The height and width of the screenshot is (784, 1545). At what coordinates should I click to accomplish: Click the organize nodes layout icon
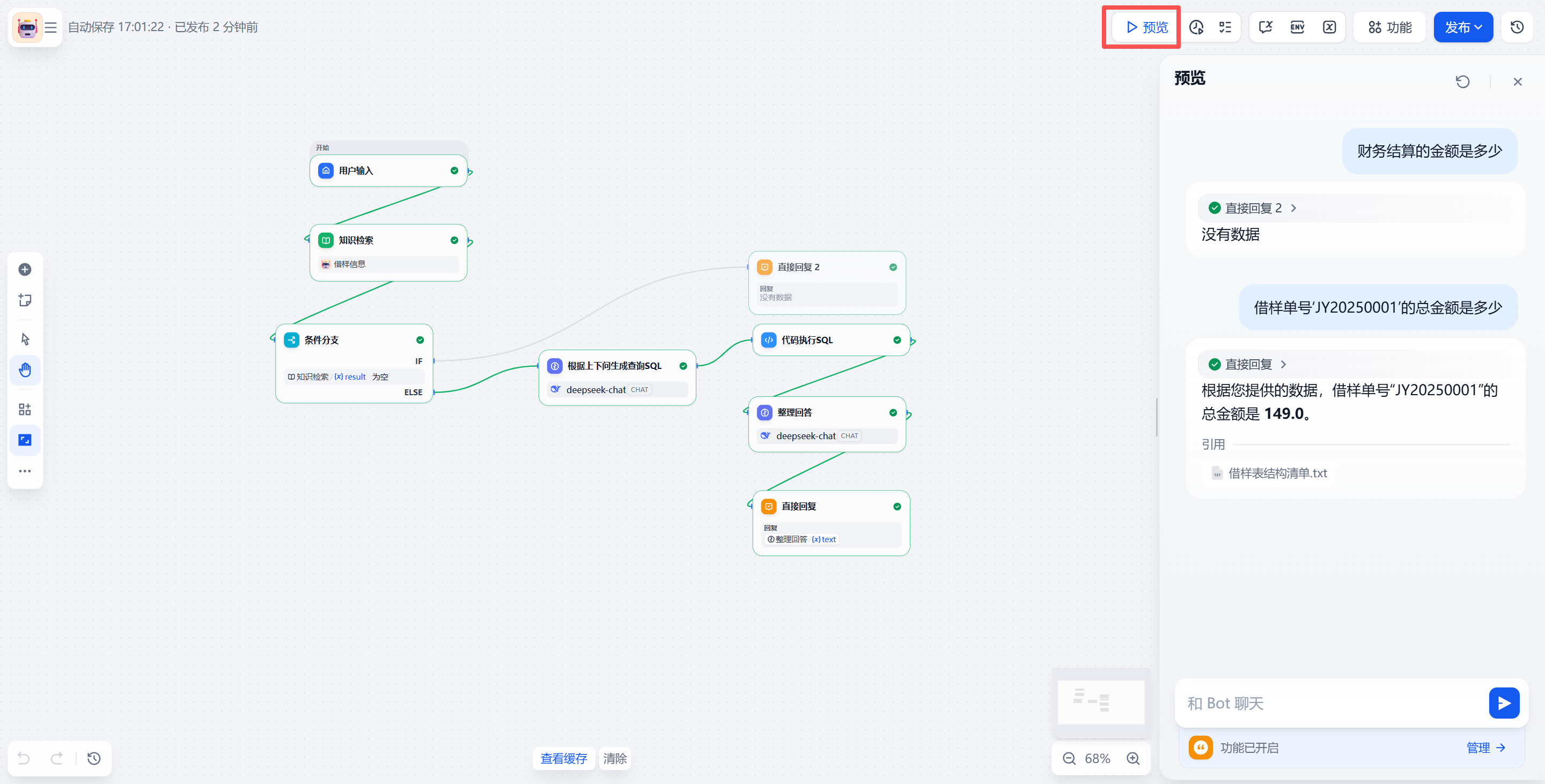coord(25,409)
